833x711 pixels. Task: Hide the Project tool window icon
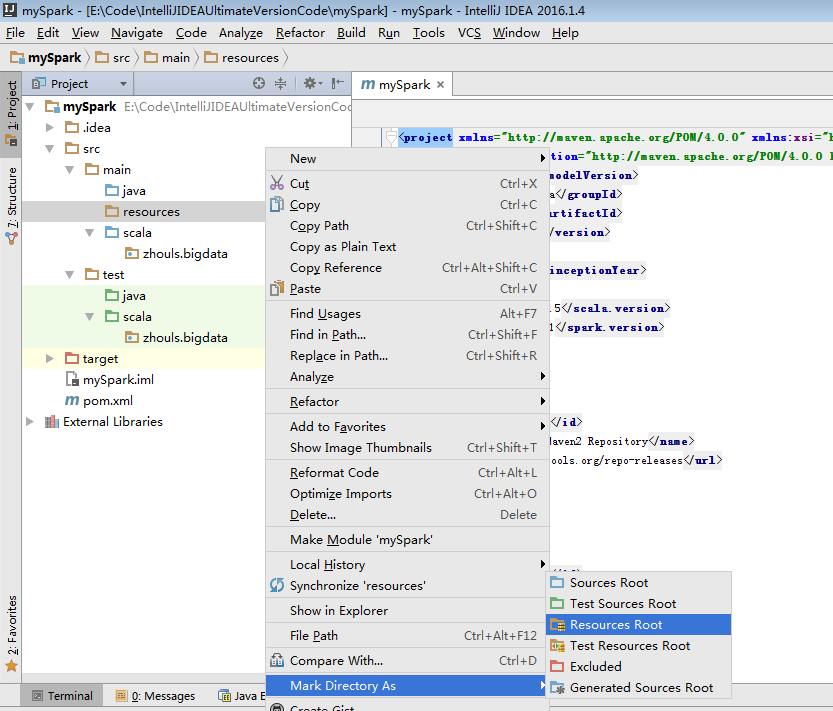[337, 83]
